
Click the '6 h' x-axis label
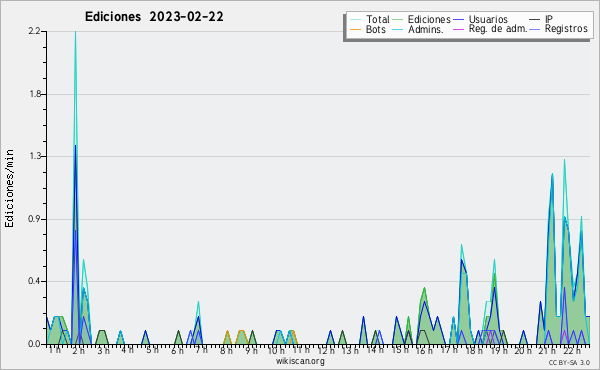tap(177, 350)
